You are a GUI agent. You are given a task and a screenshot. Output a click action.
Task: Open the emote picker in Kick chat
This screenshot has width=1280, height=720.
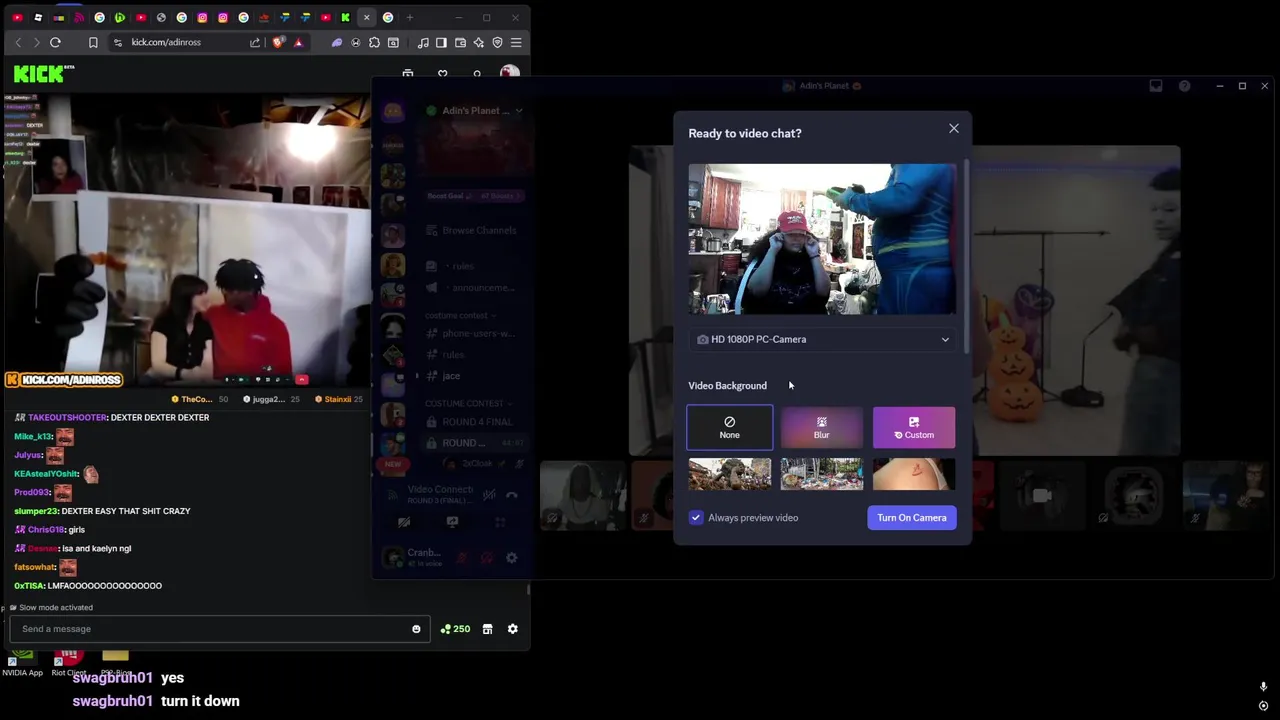[416, 629]
